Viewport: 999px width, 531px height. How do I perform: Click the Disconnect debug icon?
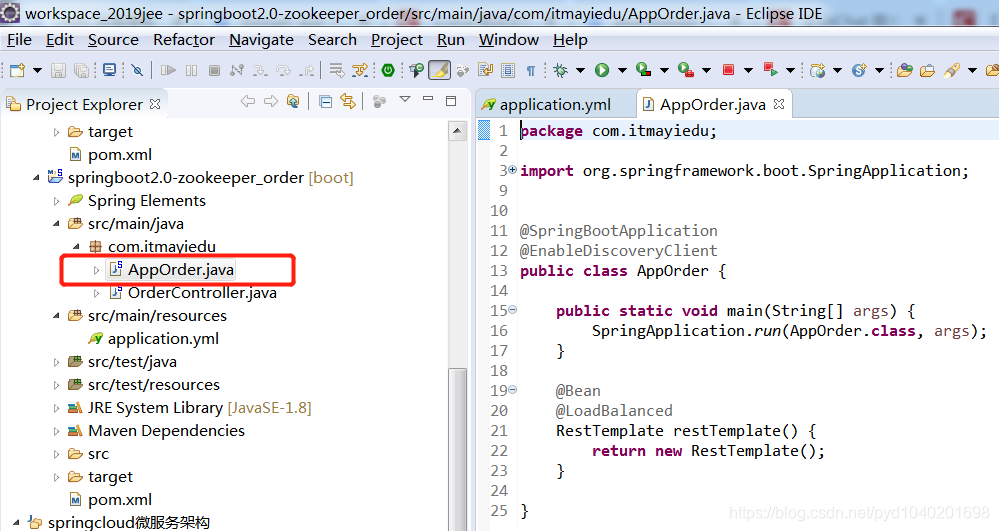(x=237, y=70)
